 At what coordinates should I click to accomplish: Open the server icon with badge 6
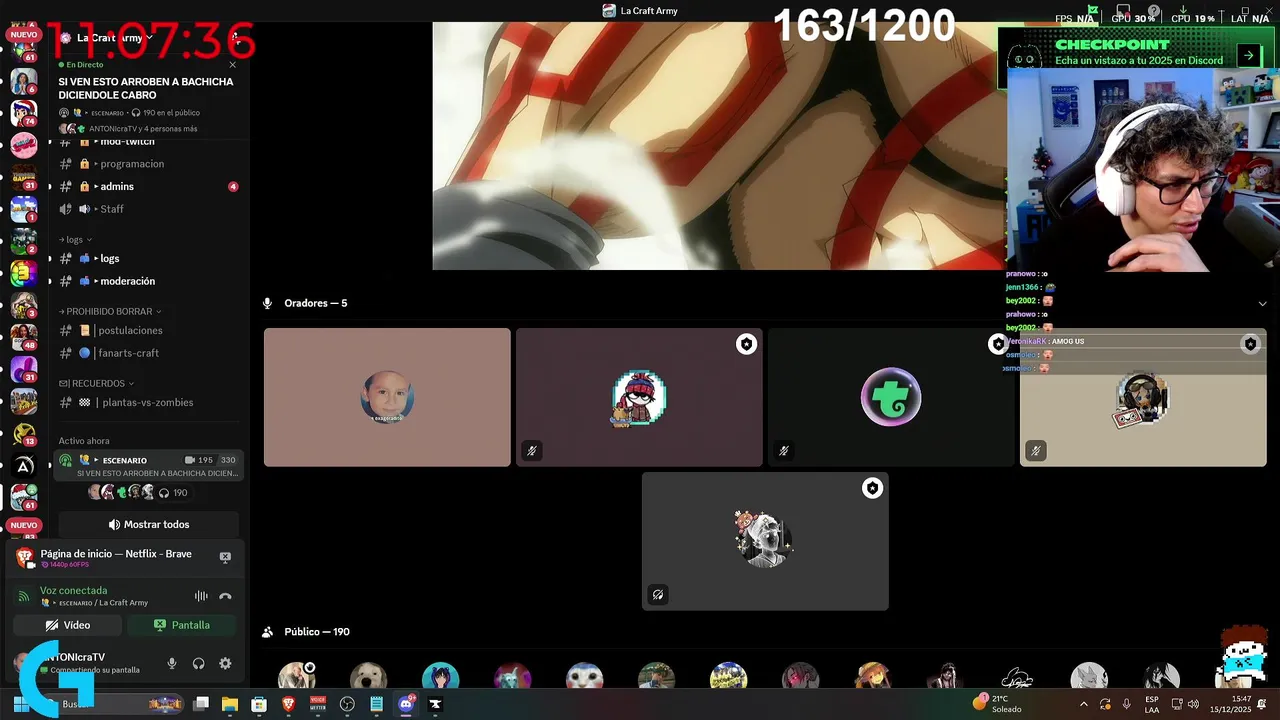[x=23, y=80]
